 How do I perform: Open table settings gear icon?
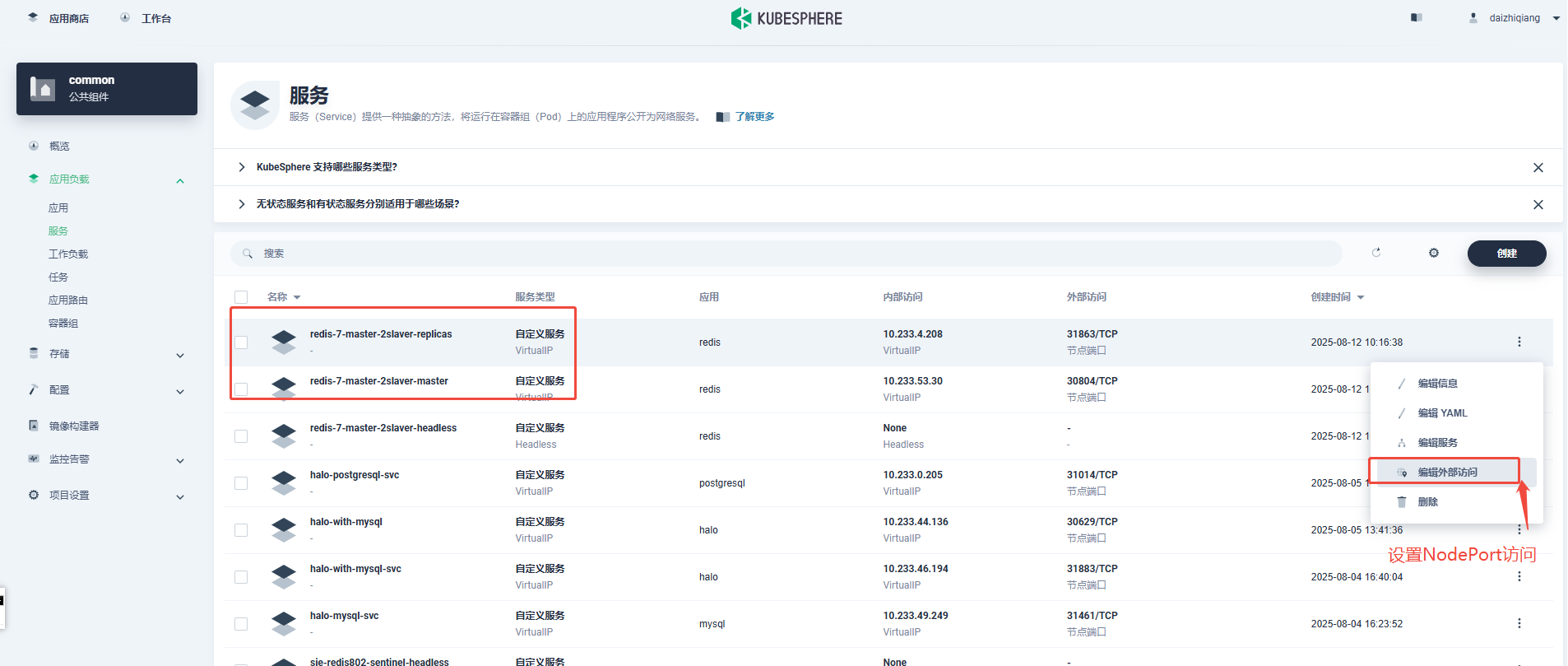click(1434, 253)
